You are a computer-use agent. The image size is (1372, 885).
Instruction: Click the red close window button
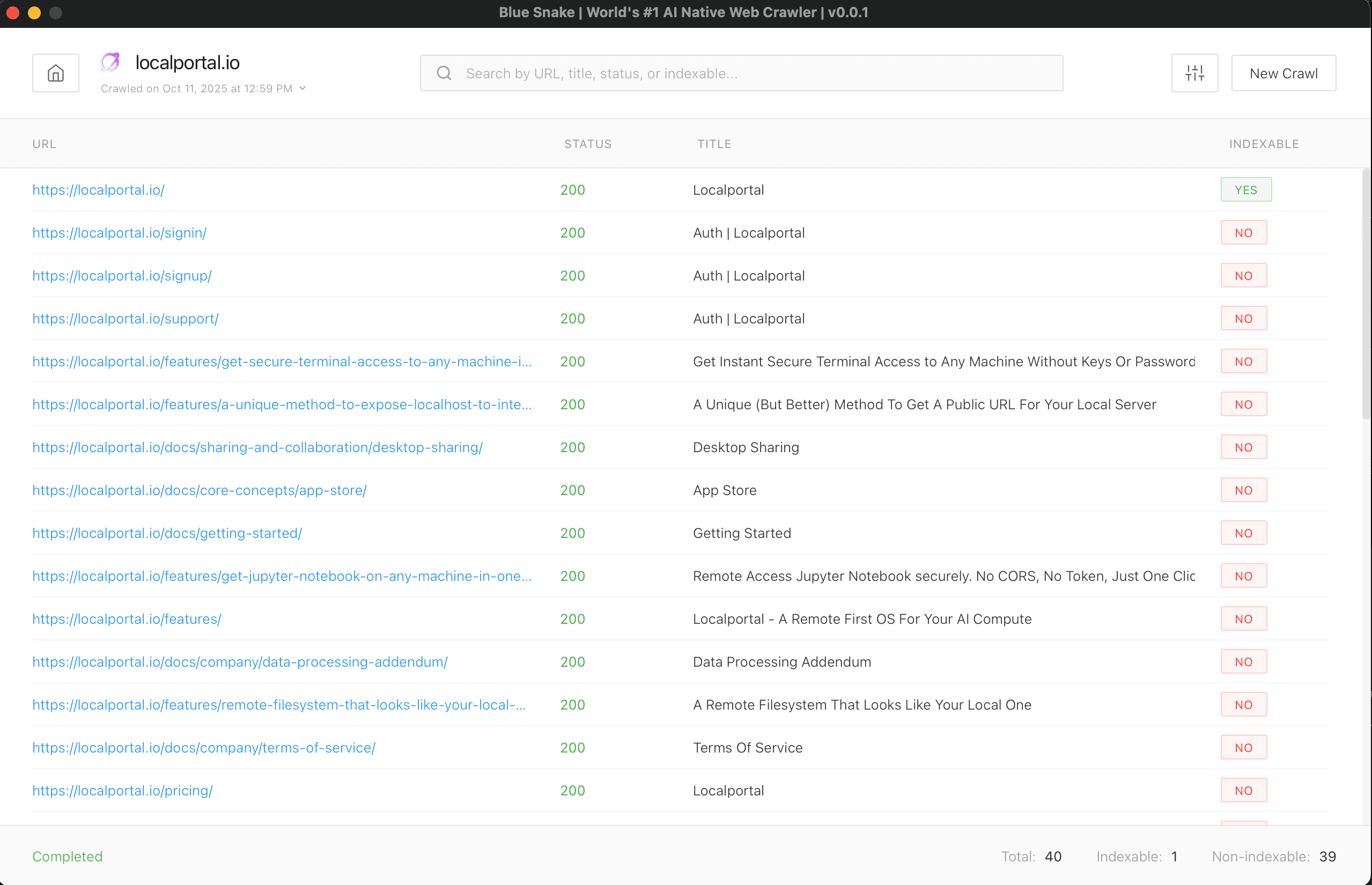13,13
